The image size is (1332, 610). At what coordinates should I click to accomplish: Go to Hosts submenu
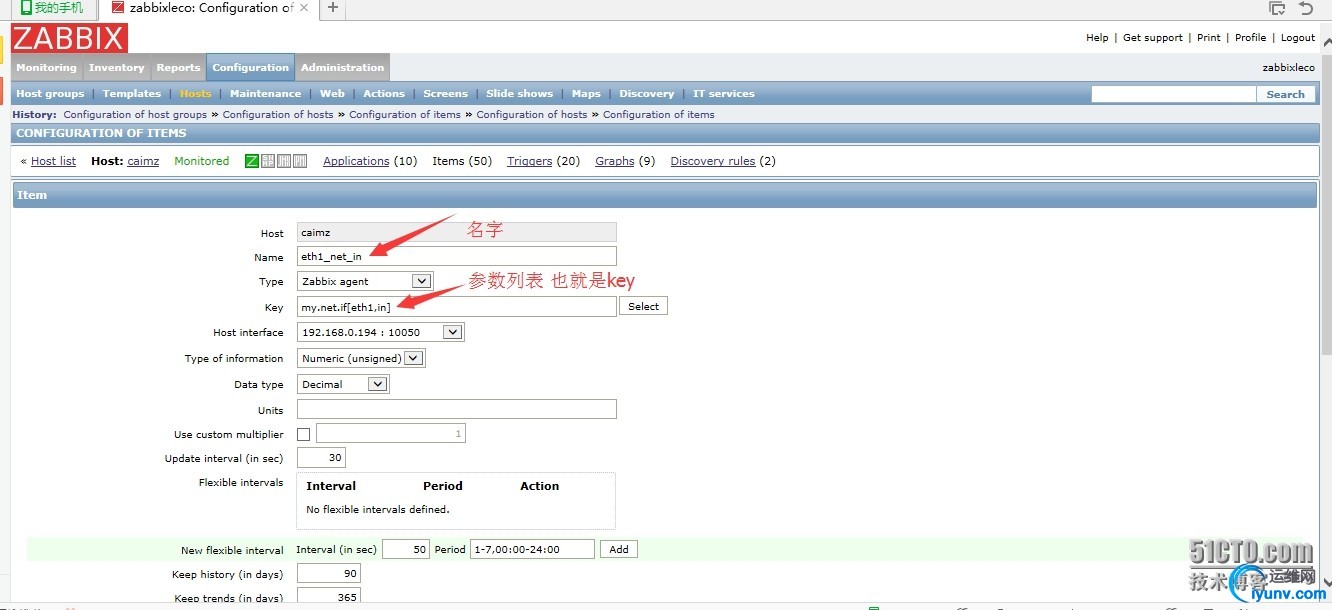point(195,94)
